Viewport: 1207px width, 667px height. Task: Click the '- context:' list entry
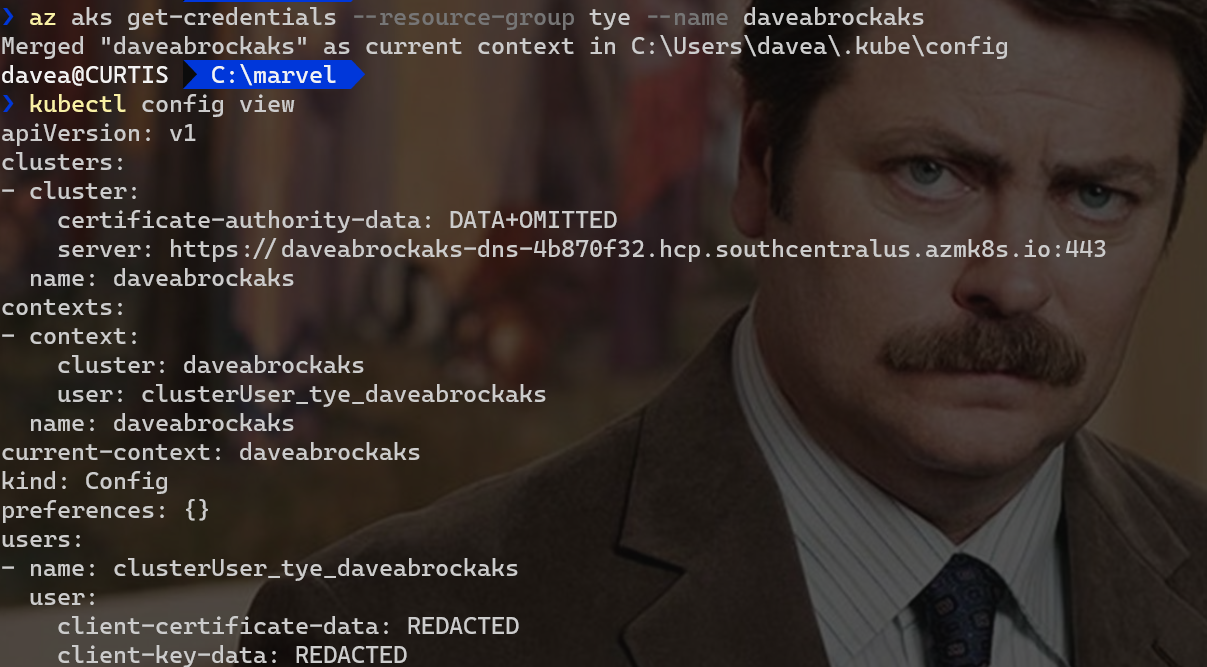pyautogui.click(x=70, y=336)
